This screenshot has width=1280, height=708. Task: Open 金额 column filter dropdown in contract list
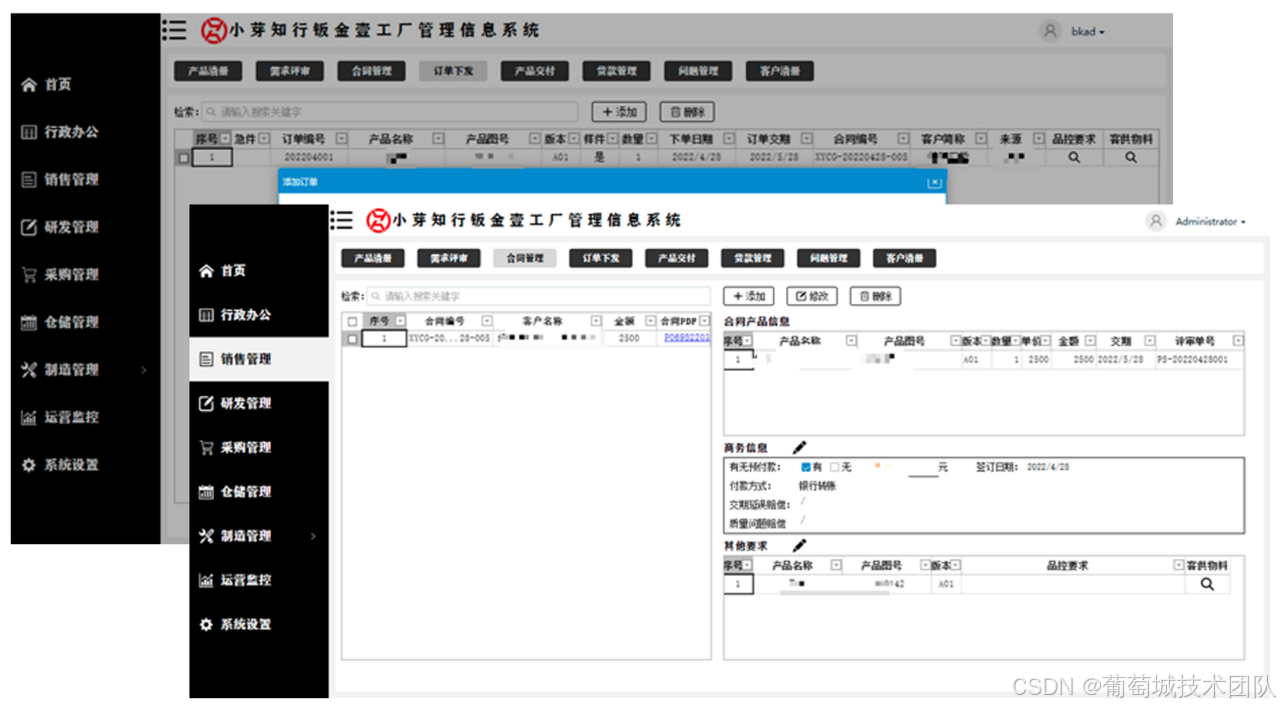pos(650,321)
